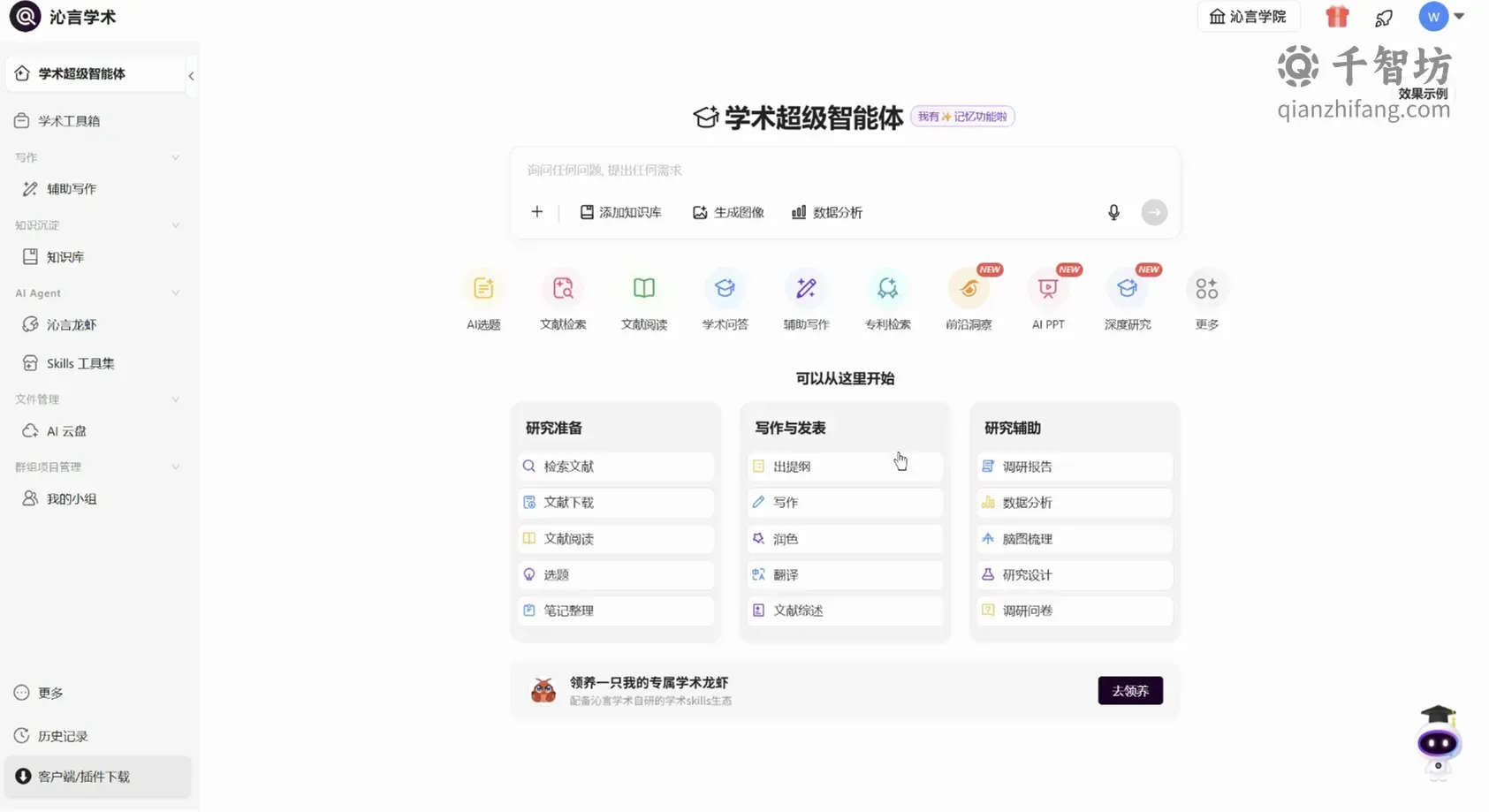This screenshot has height=812, width=1489.
Task: Open the AI选题 tool icon
Action: point(483,289)
